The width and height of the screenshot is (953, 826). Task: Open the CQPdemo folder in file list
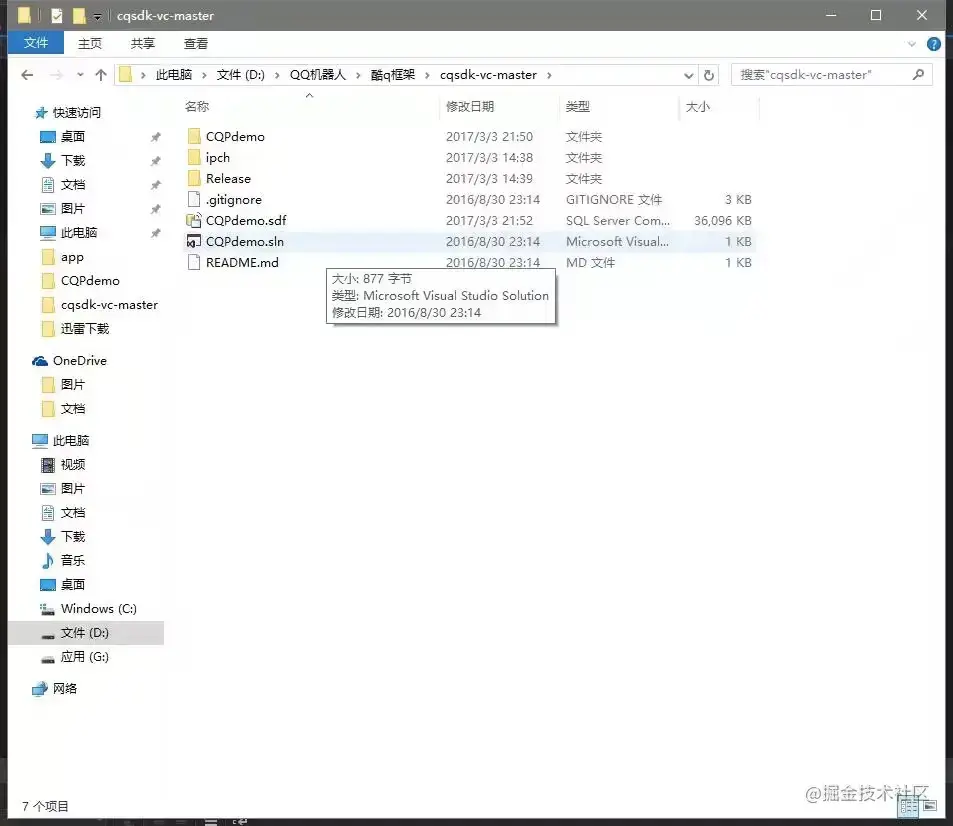(x=235, y=137)
